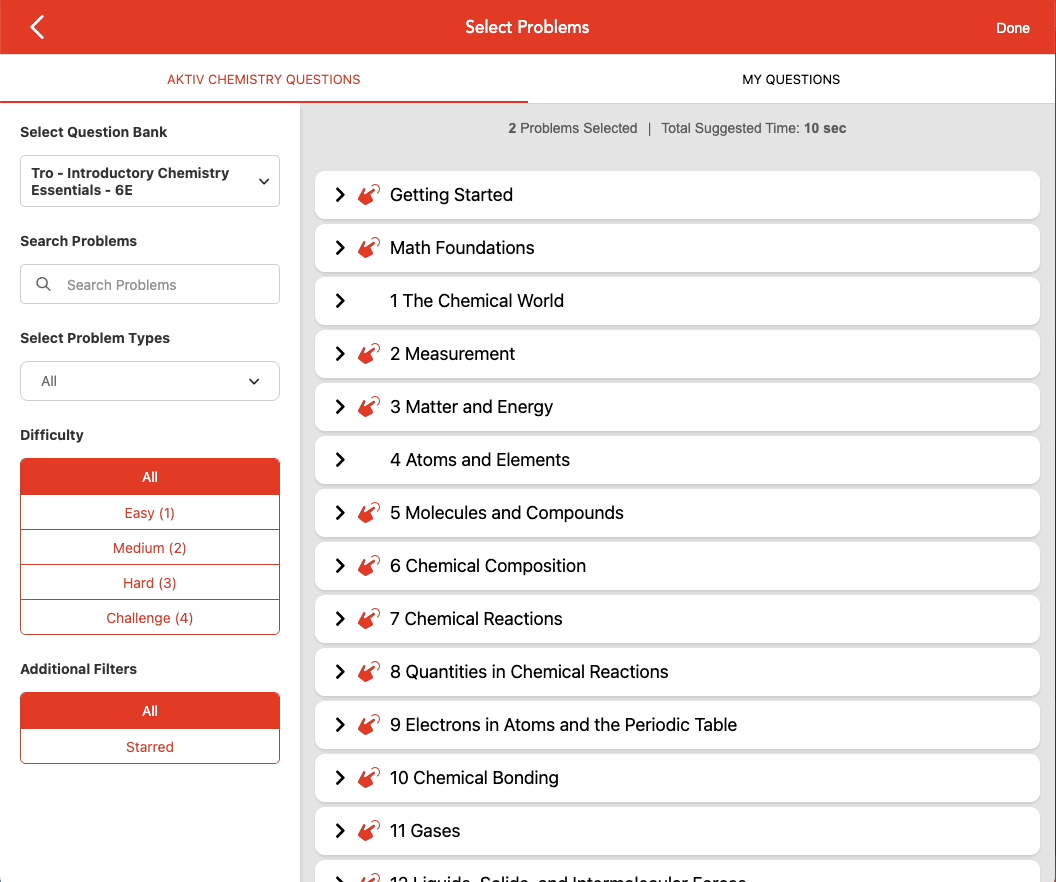
Task: Select the Challenge difficulty filter
Action: (149, 617)
